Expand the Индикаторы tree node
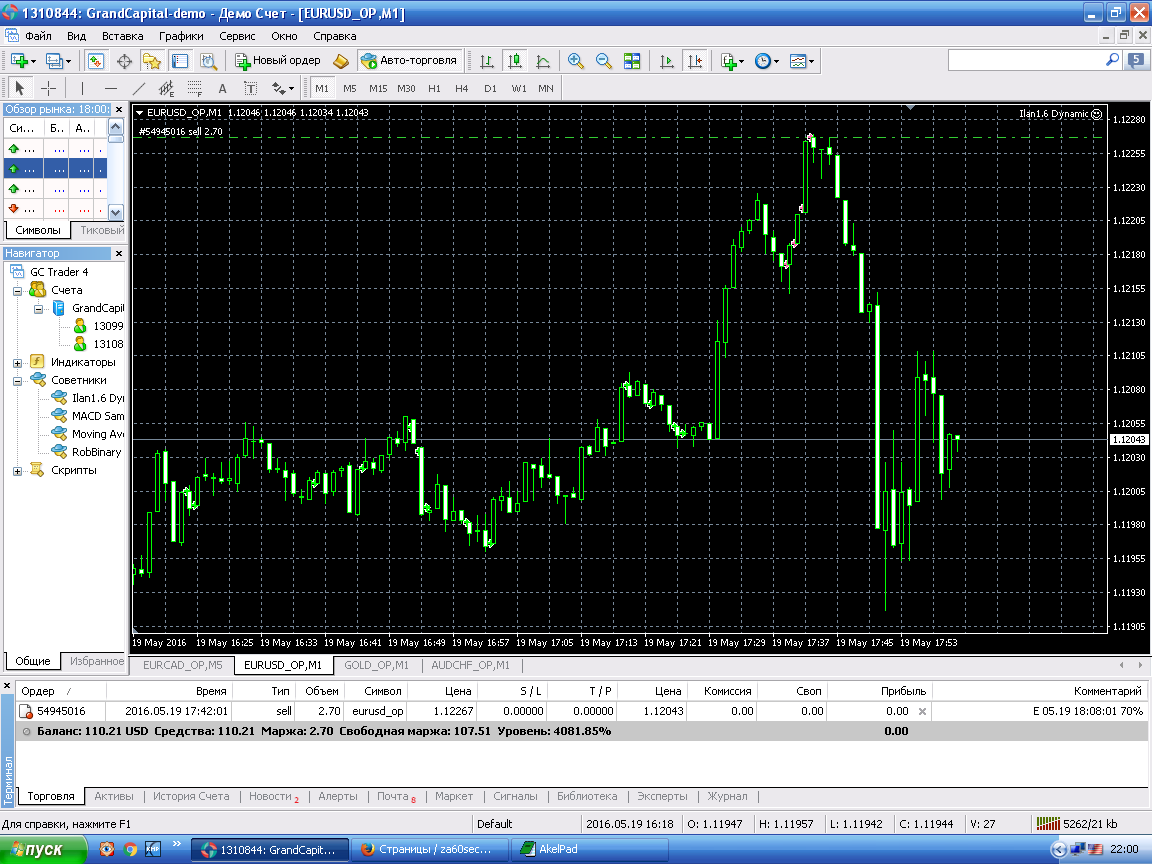Screen dimensions: 1152x864 [x=17, y=363]
